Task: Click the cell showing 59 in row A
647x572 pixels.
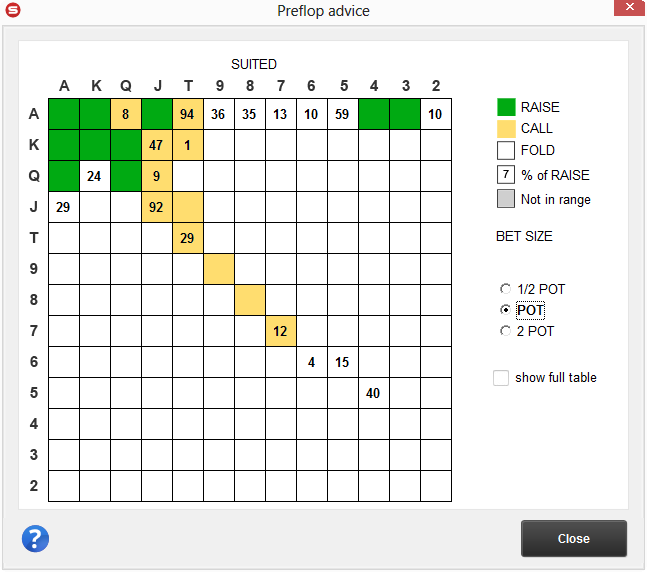Action: pyautogui.click(x=343, y=114)
